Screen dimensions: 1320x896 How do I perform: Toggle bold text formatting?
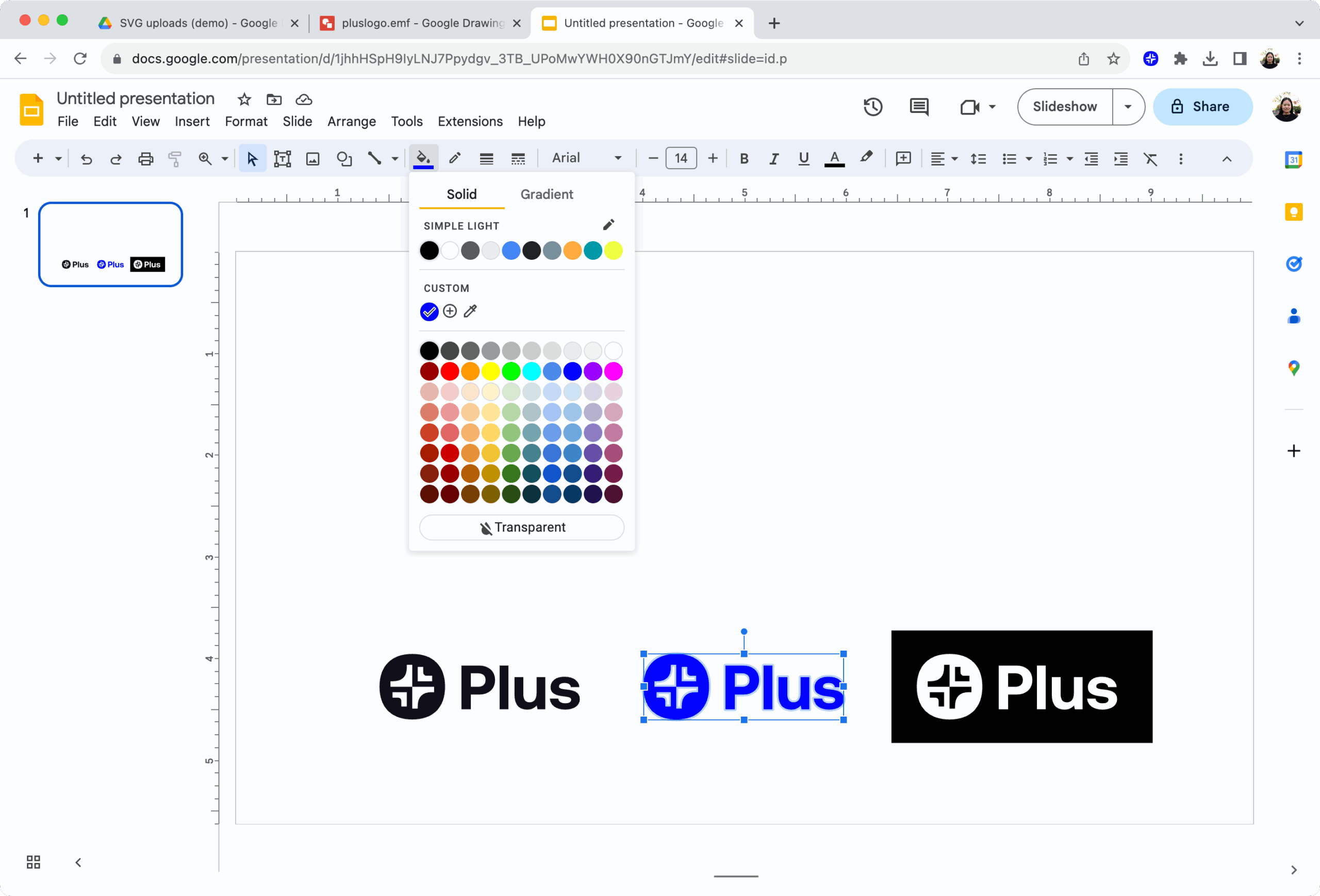click(x=744, y=158)
